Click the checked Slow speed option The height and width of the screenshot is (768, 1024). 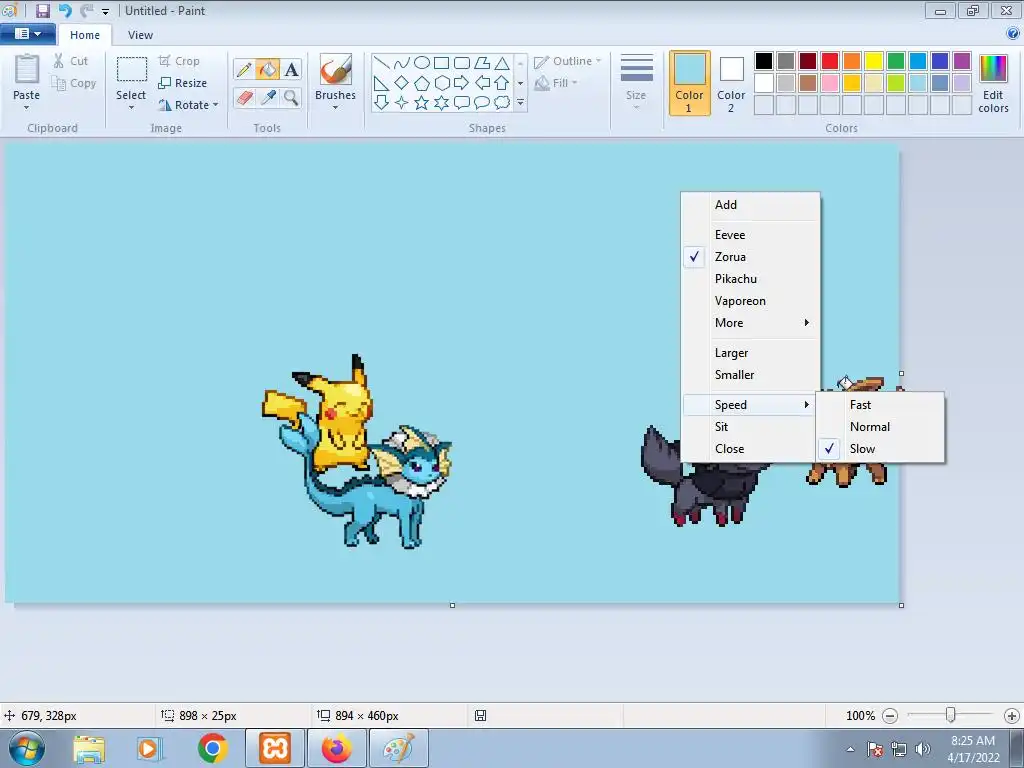tap(880, 449)
